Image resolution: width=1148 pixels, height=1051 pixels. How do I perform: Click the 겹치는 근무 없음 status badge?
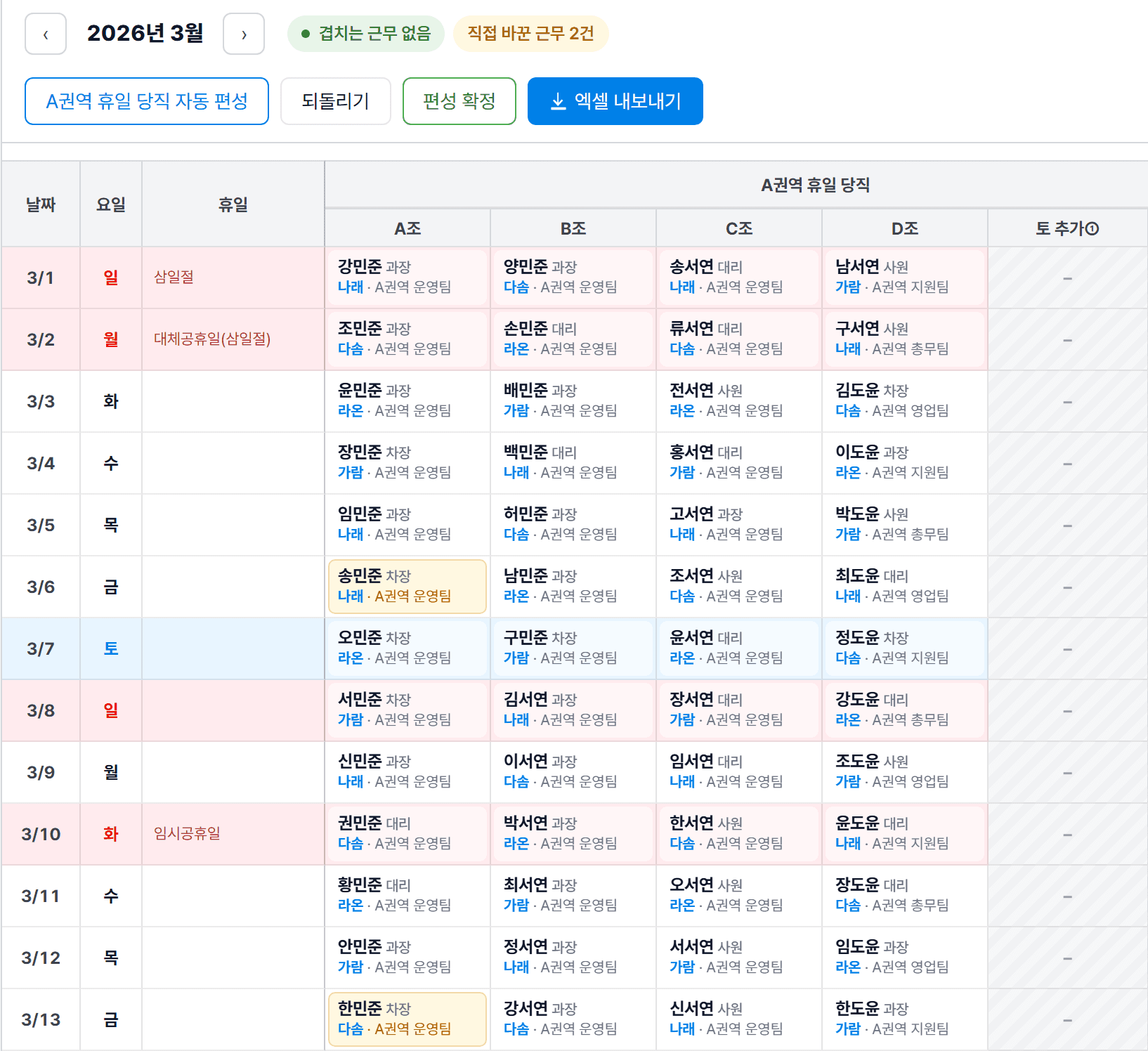(x=366, y=34)
